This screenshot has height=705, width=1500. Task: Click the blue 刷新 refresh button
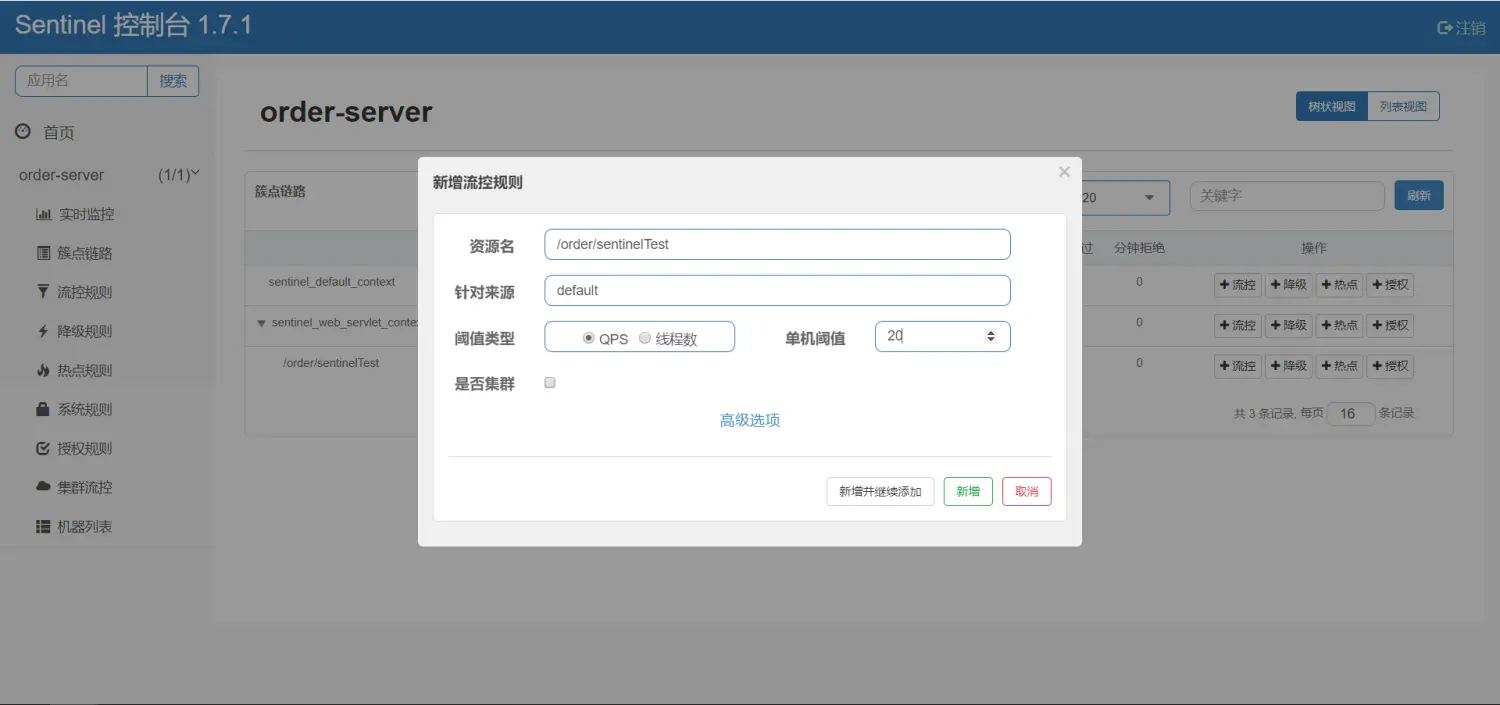pos(1419,196)
